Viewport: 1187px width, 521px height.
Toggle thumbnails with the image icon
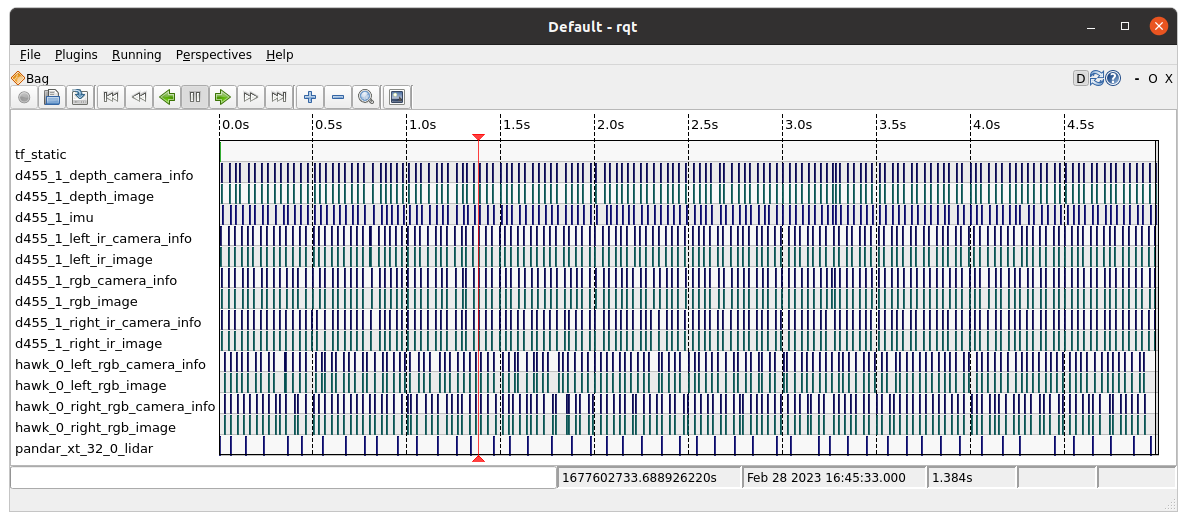[x=397, y=97]
